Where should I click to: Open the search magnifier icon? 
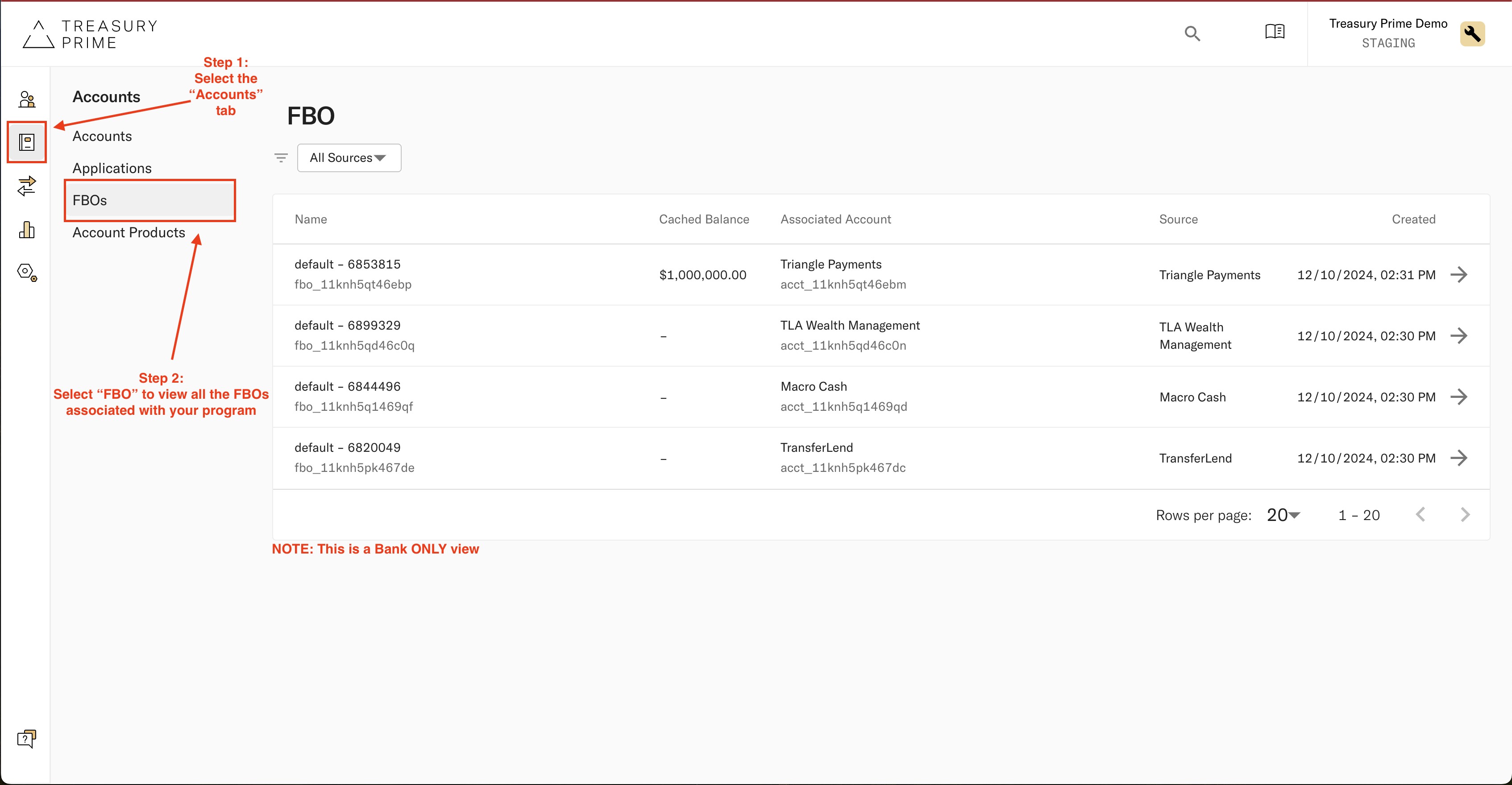click(1192, 33)
